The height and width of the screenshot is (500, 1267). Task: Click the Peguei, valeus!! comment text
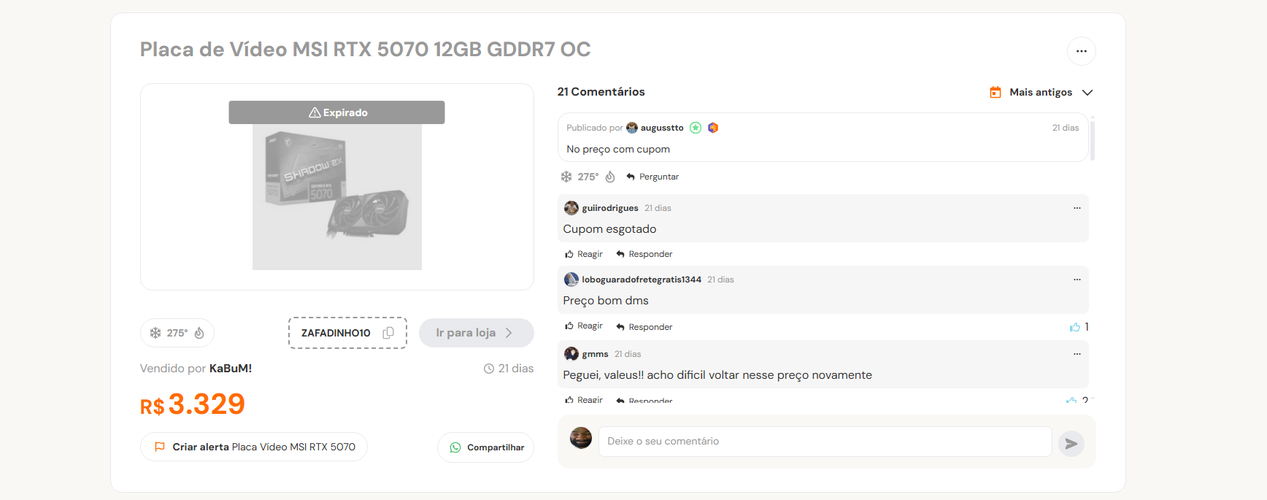click(717, 375)
